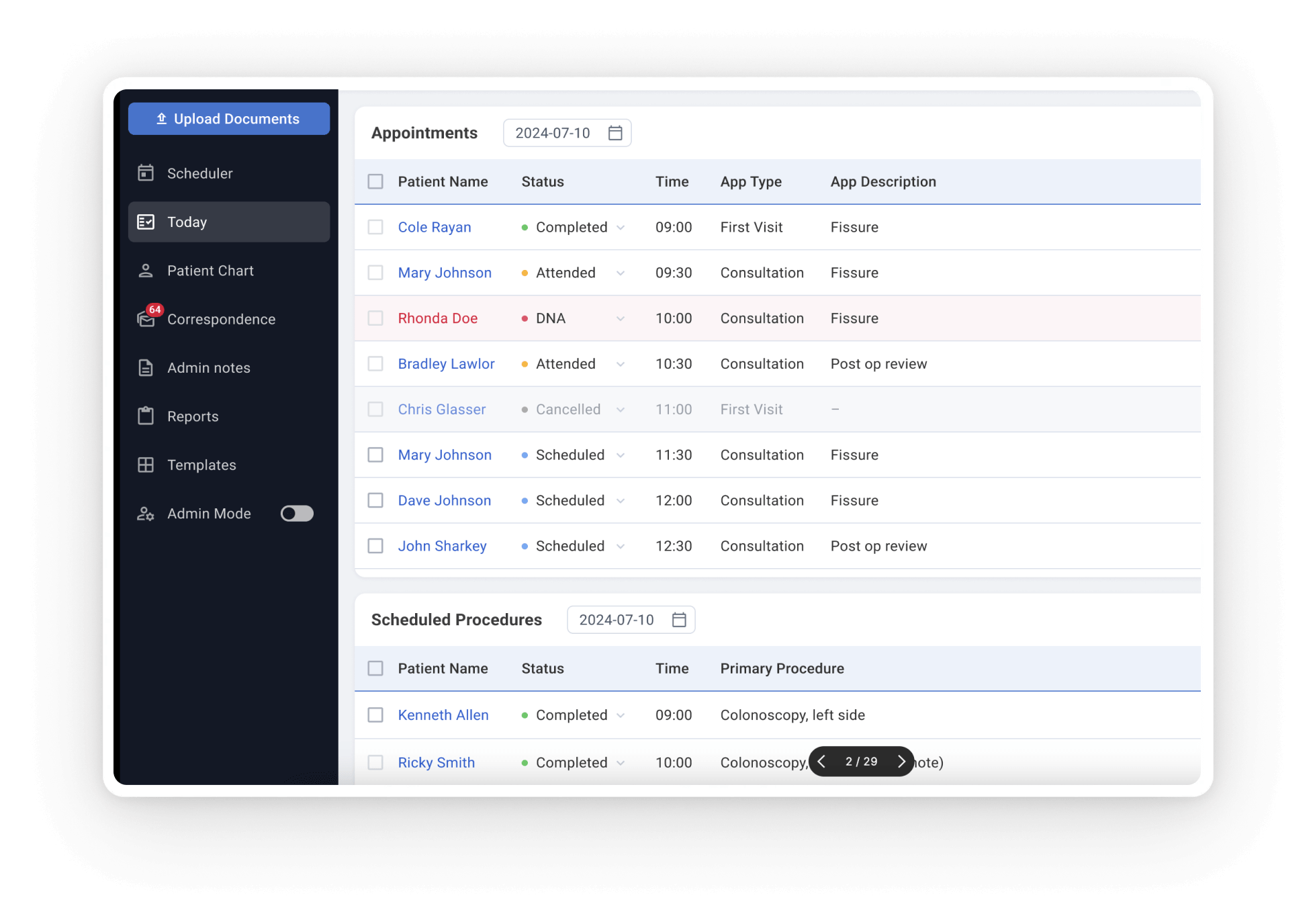This screenshot has width=1315, height=924.
Task: Enable Admin Mode toggle
Action: pos(297,514)
